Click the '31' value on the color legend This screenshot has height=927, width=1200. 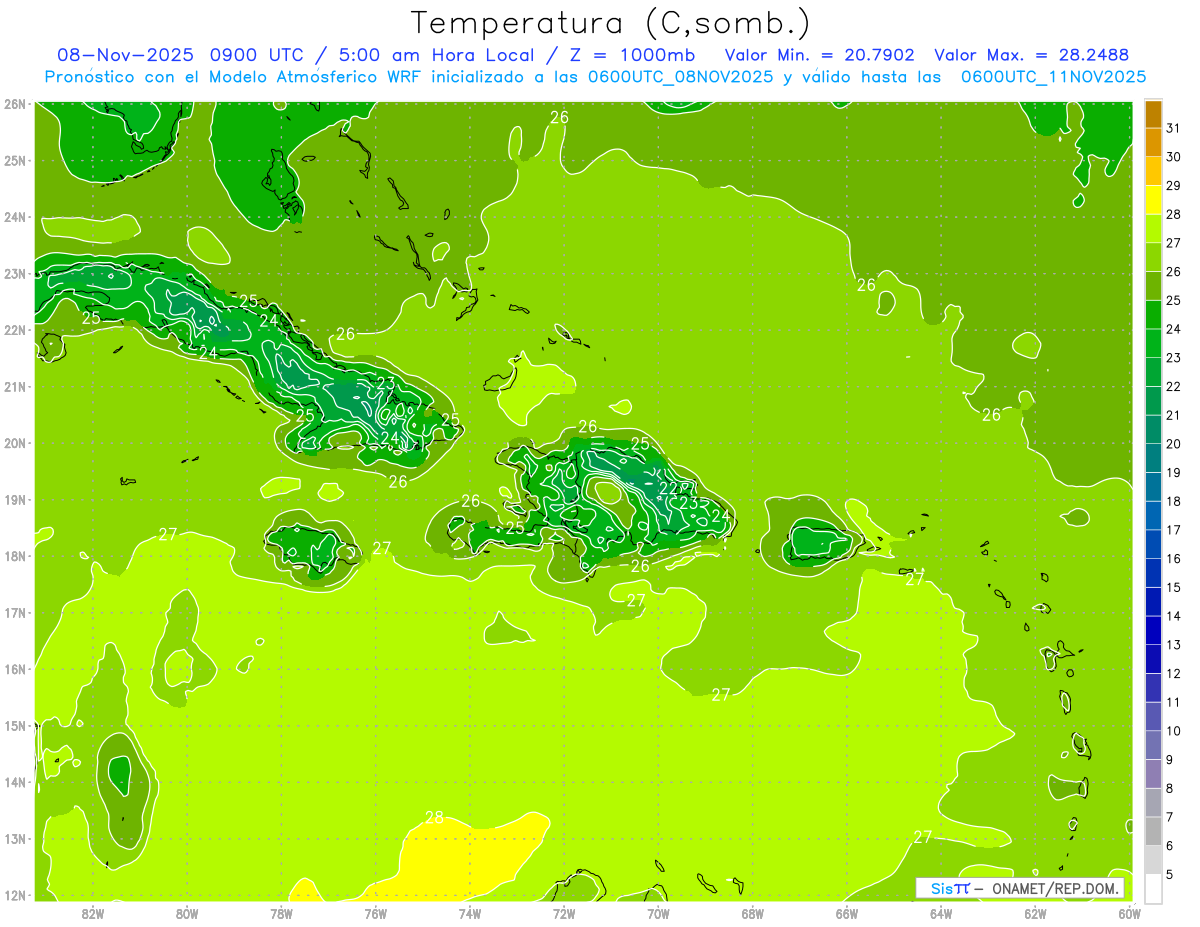click(x=1174, y=128)
